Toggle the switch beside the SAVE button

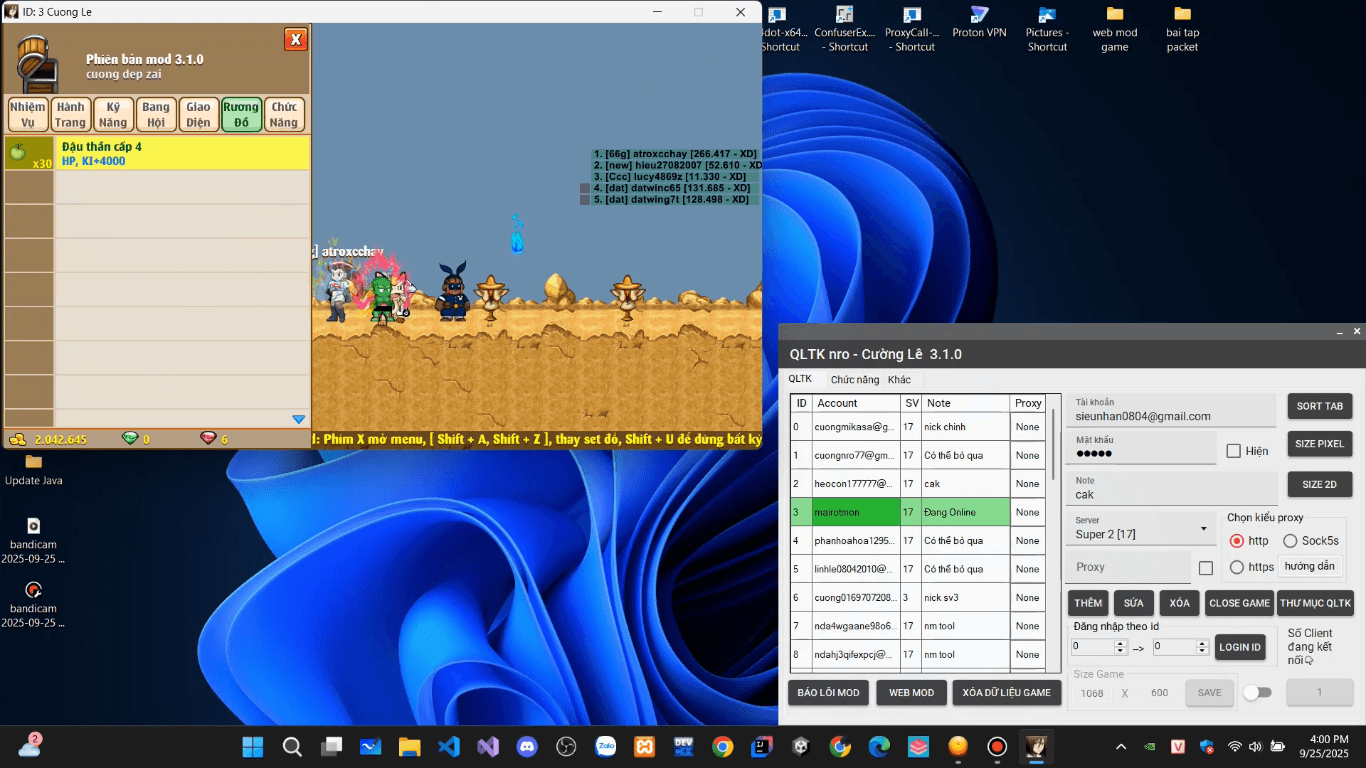(x=1257, y=692)
